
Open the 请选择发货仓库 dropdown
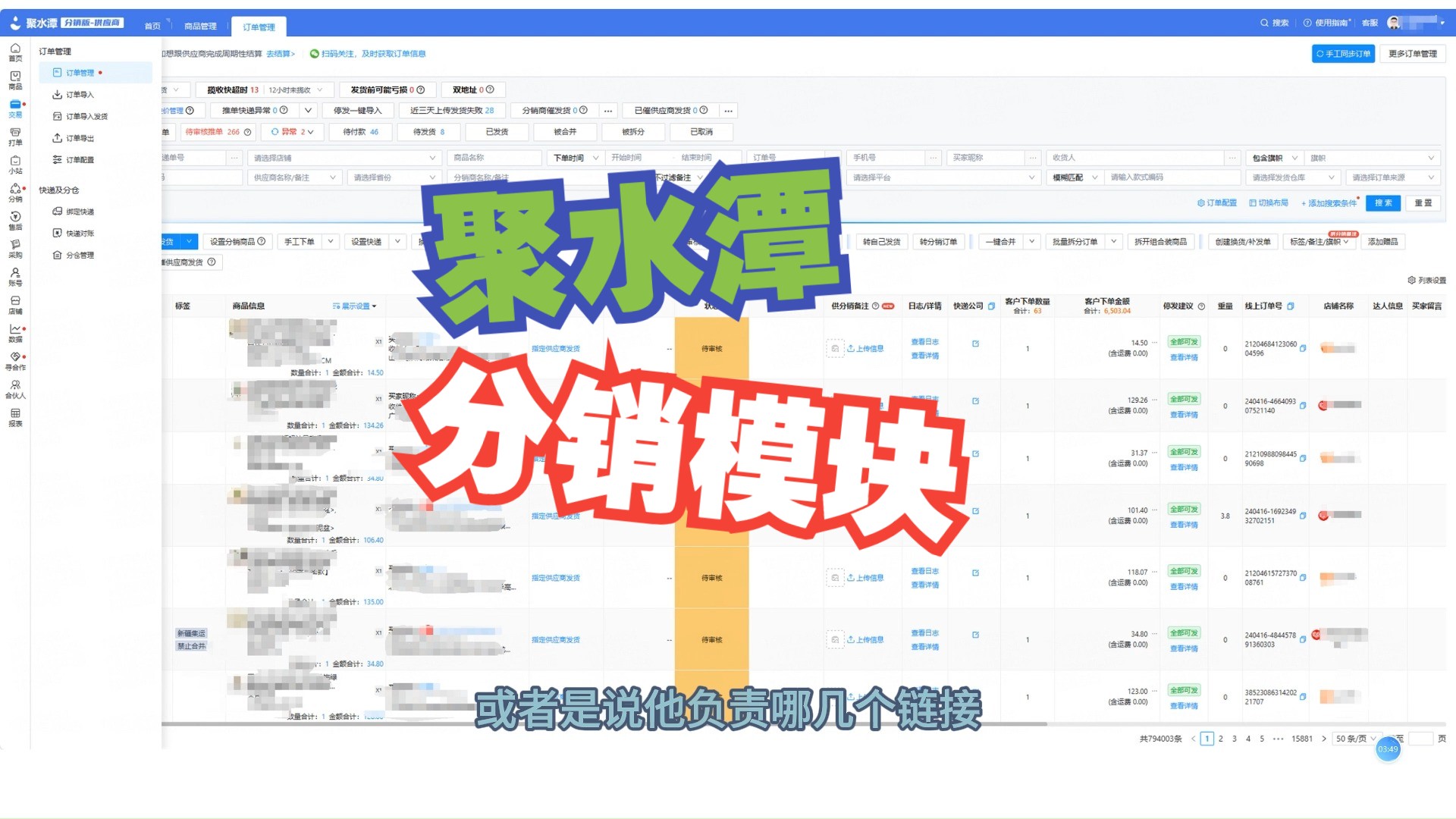(1293, 177)
